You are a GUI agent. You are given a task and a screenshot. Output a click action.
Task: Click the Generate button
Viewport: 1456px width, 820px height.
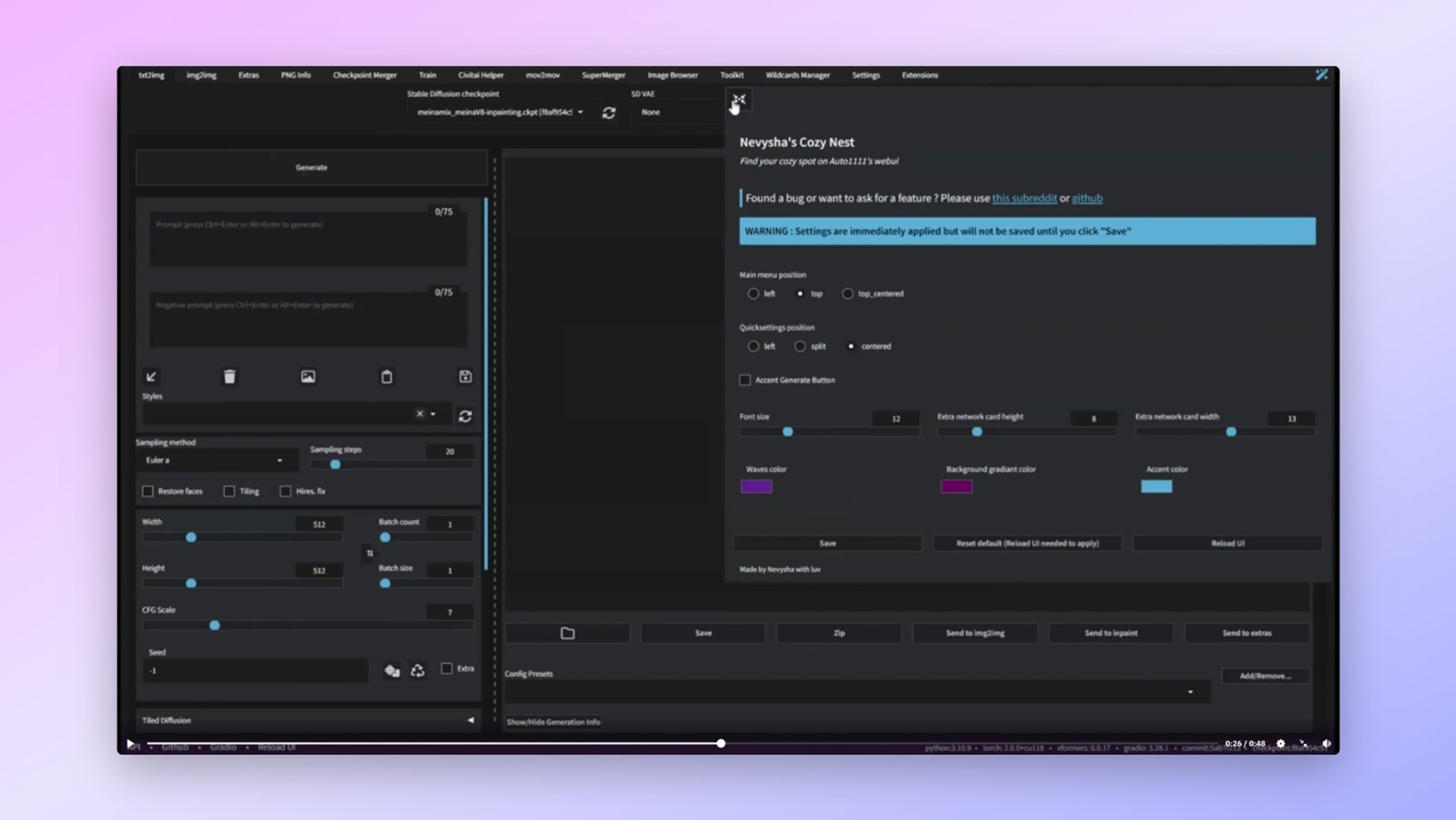click(x=311, y=167)
